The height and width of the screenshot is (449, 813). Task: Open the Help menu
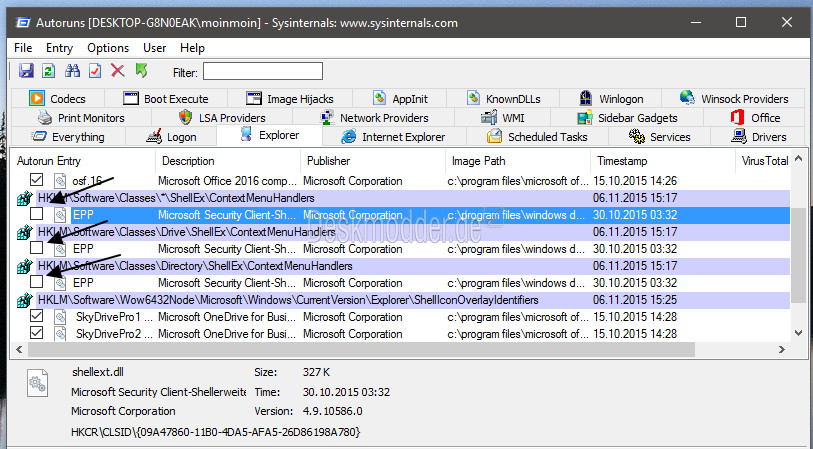[192, 48]
